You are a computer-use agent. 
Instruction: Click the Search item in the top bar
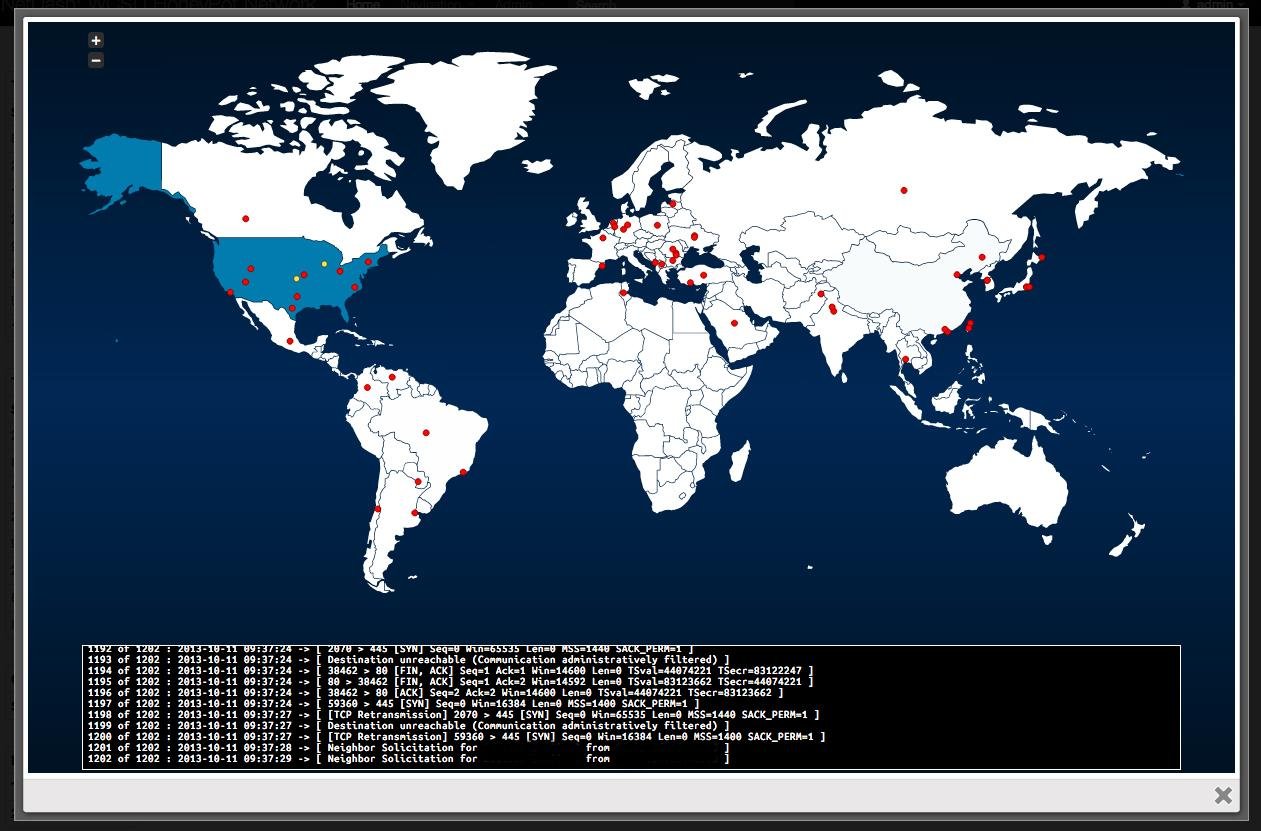tap(597, 5)
